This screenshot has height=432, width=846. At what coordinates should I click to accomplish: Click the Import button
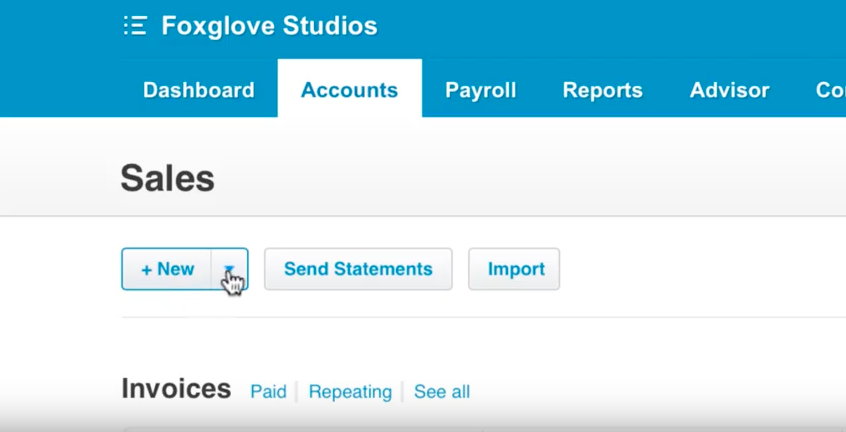514,269
